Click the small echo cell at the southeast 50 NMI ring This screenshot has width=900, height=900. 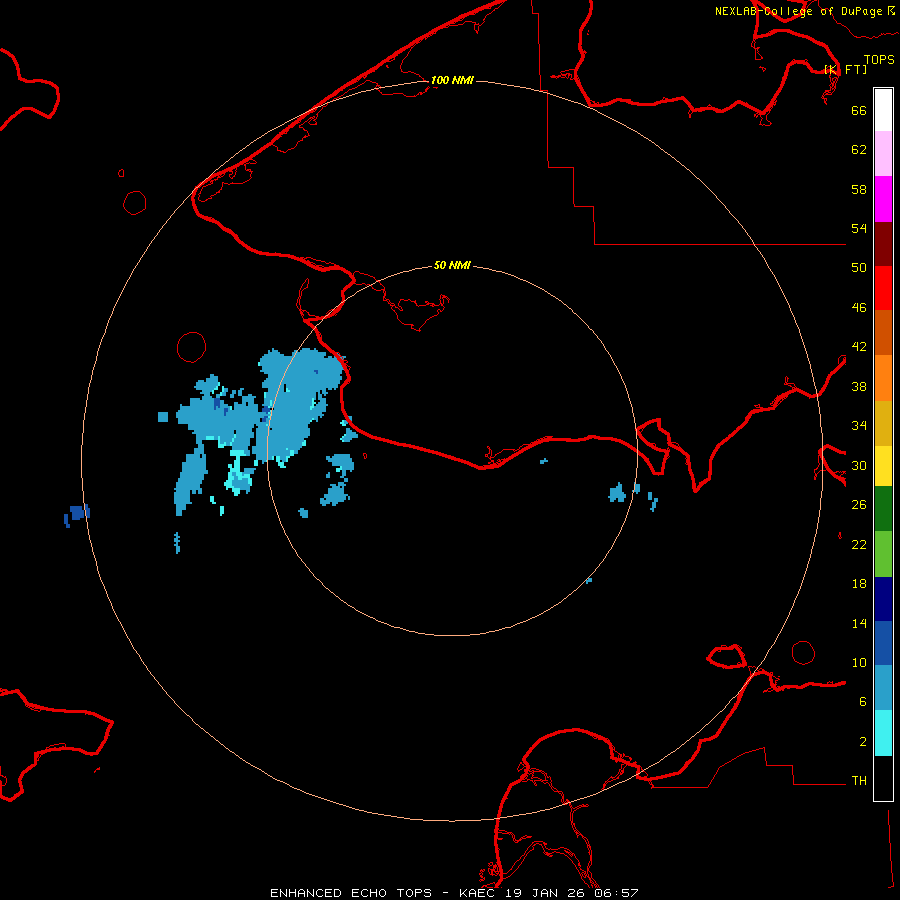click(x=588, y=581)
